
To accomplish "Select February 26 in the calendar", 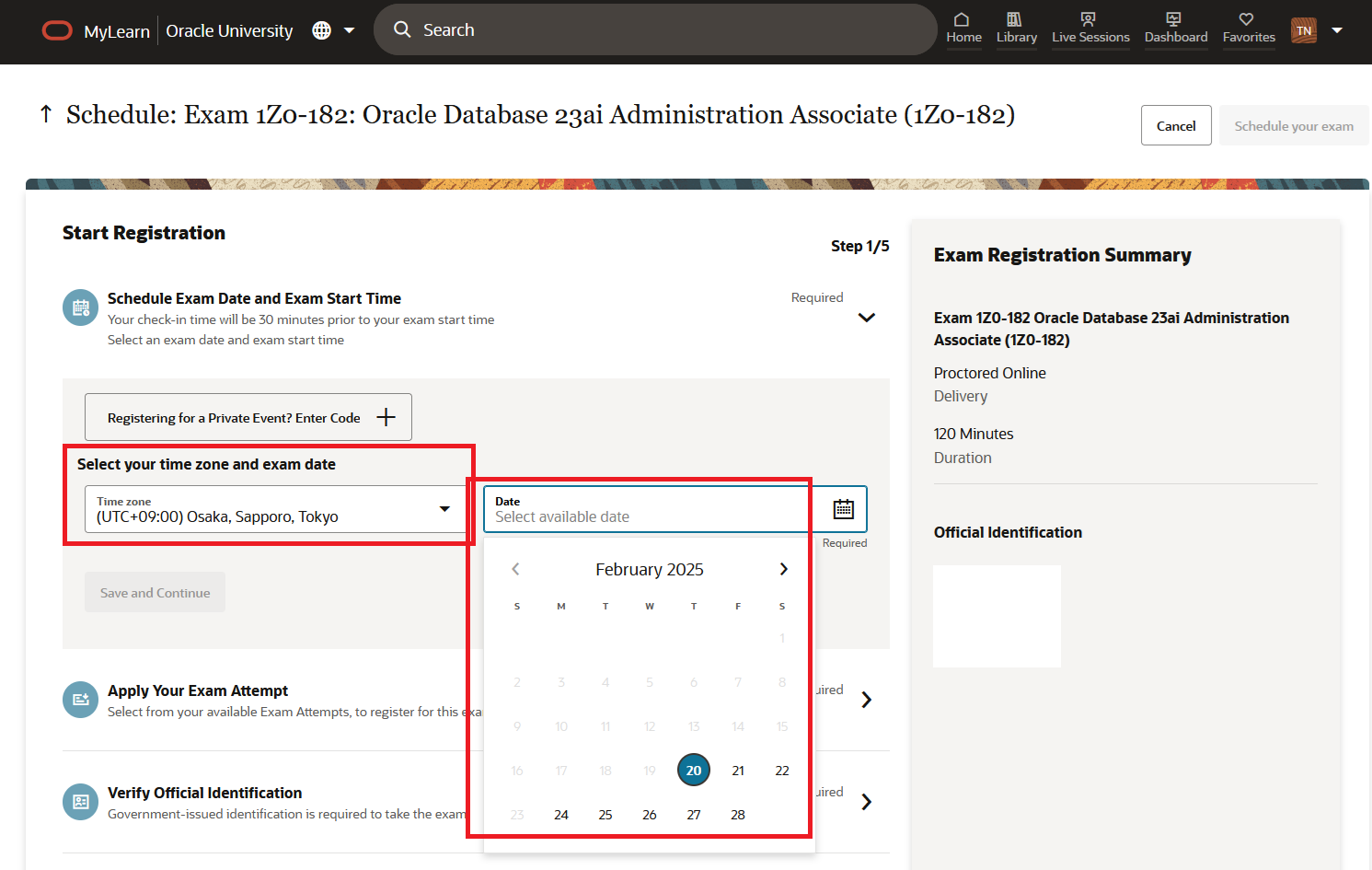I will (x=650, y=815).
